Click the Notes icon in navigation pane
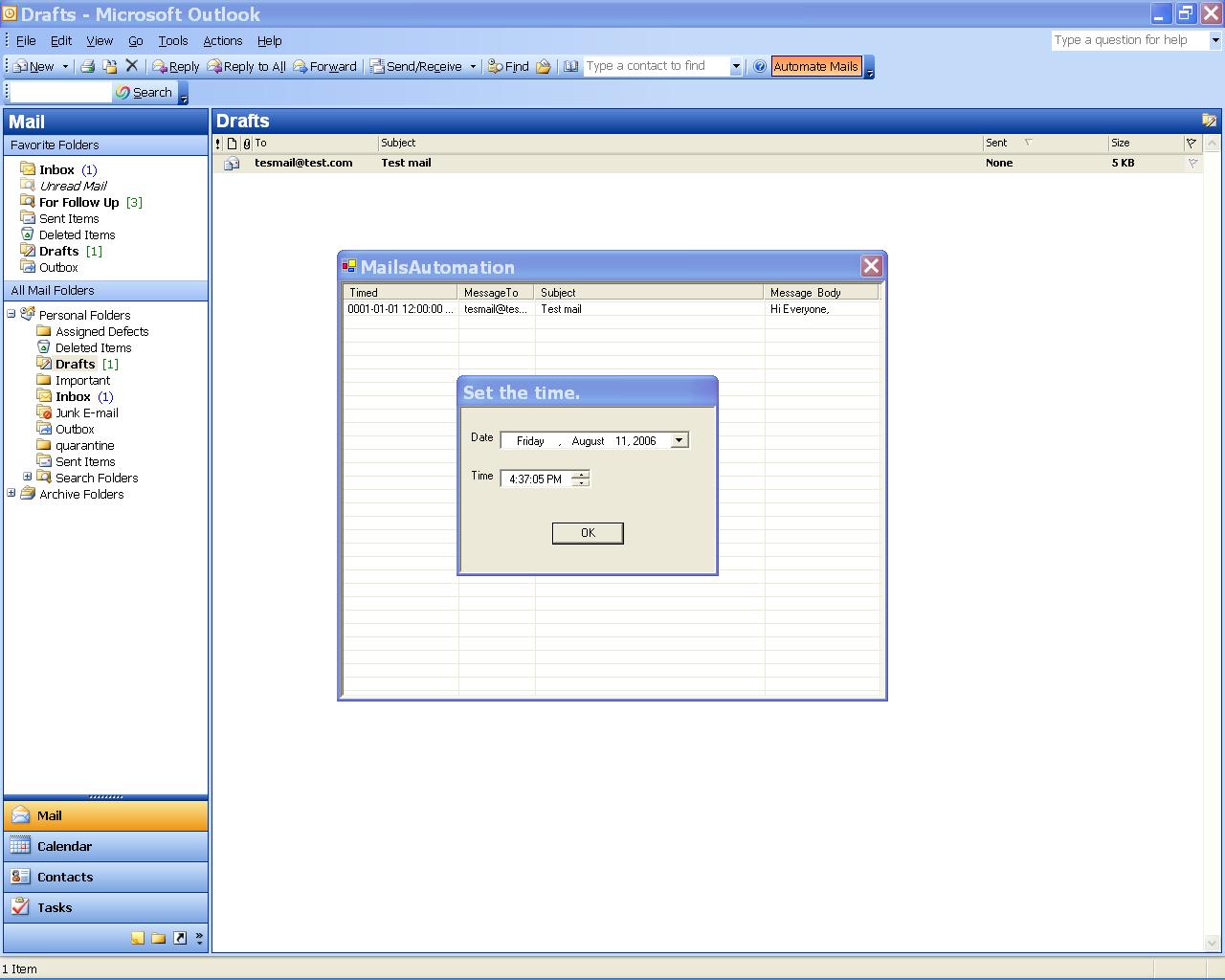This screenshot has height=980, width=1225. [x=138, y=938]
